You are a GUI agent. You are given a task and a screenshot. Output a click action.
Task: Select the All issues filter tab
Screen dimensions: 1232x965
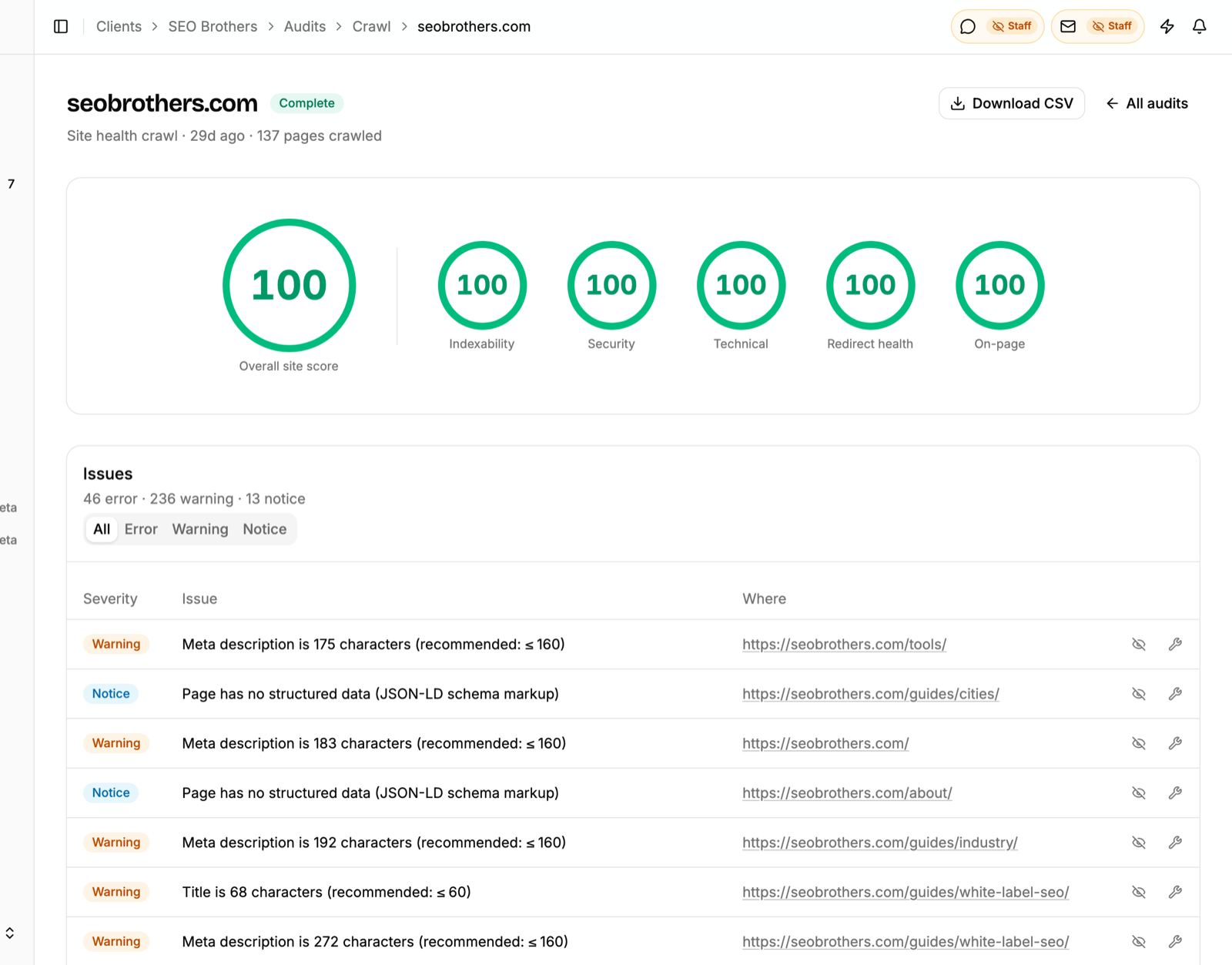pos(102,529)
